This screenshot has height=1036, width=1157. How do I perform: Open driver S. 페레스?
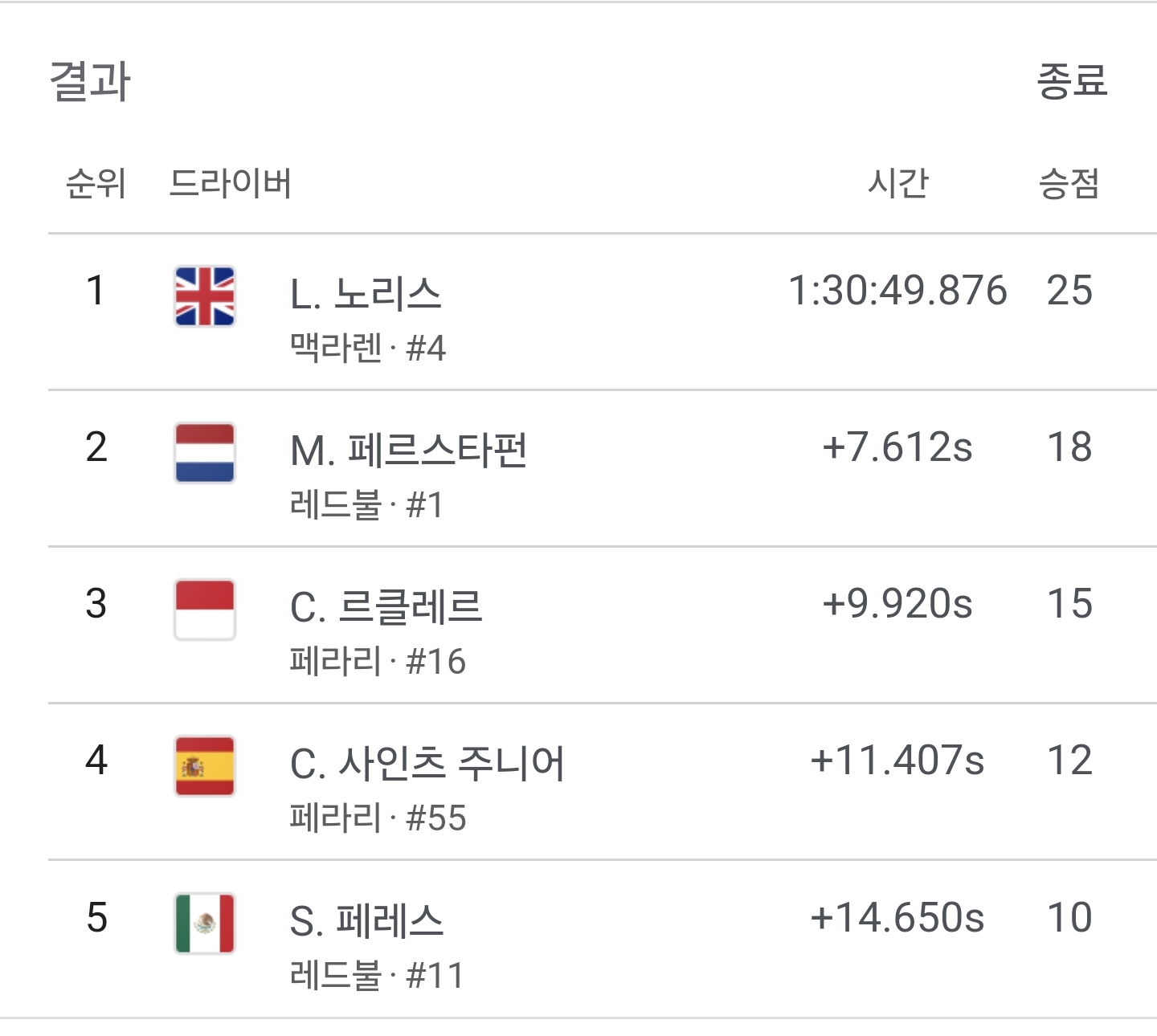tap(366, 921)
